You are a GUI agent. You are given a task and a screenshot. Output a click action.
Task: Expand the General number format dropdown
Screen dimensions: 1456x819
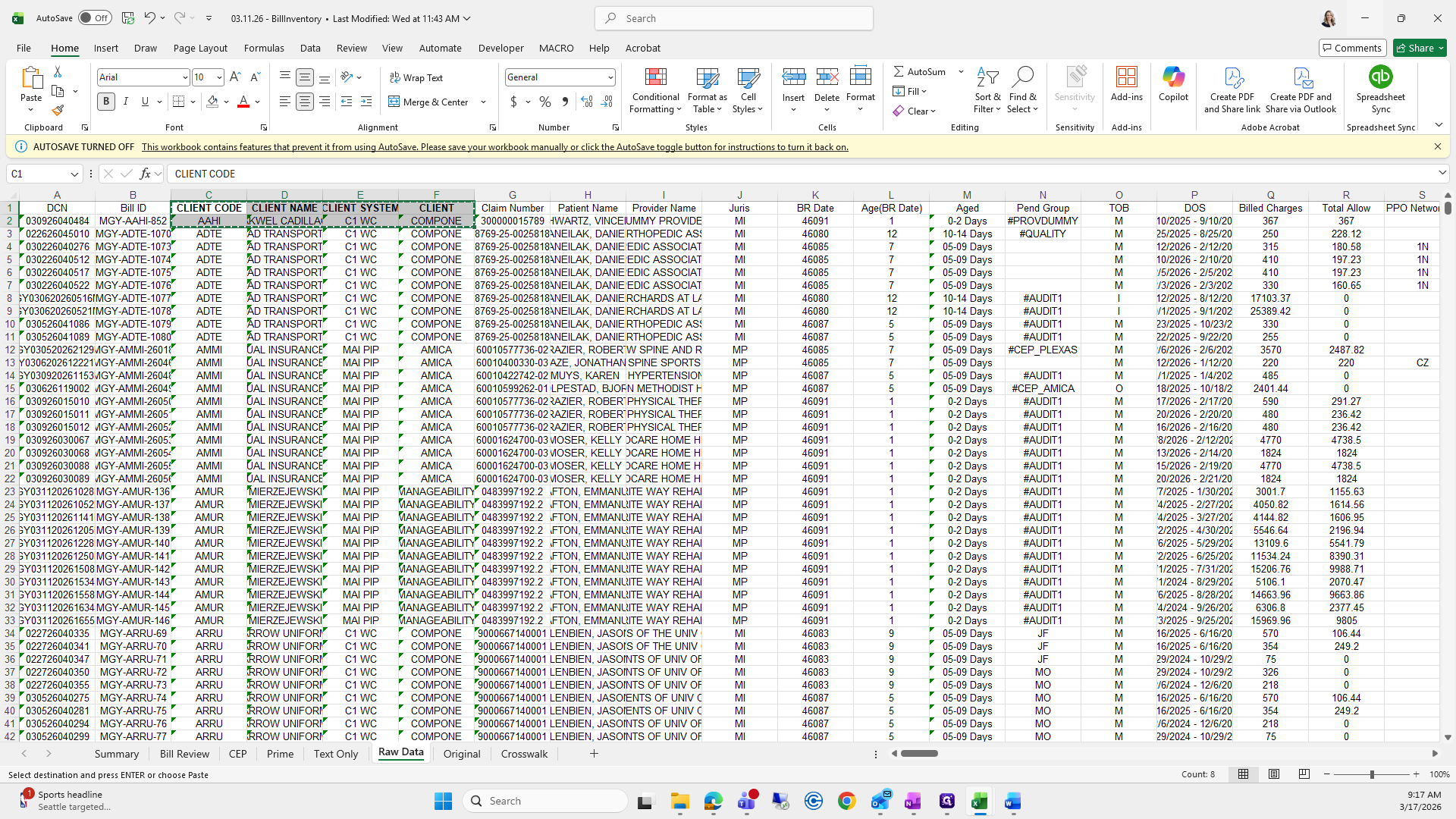(x=610, y=77)
